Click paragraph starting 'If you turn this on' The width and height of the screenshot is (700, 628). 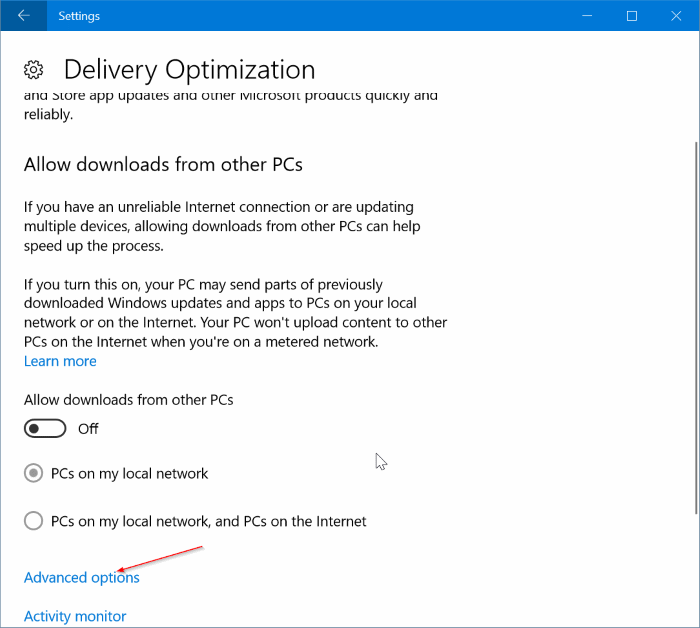coord(235,313)
